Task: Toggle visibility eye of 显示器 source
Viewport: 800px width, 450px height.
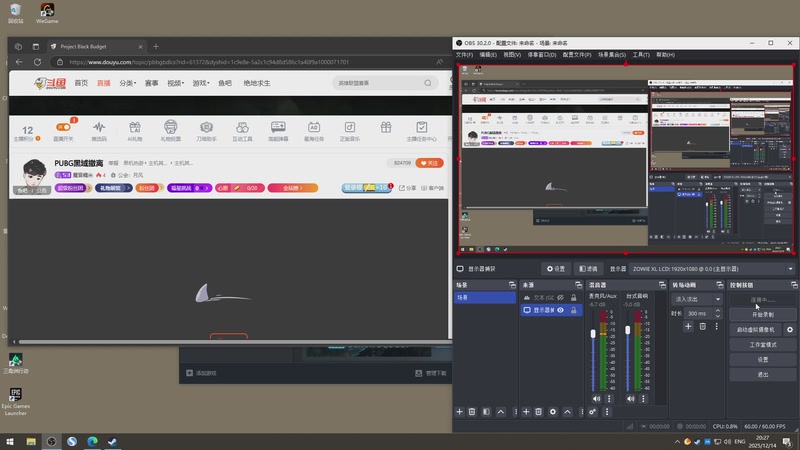Action: 560,310
